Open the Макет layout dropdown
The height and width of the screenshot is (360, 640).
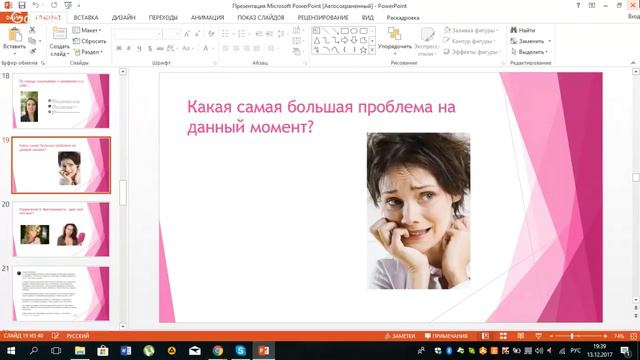point(87,30)
